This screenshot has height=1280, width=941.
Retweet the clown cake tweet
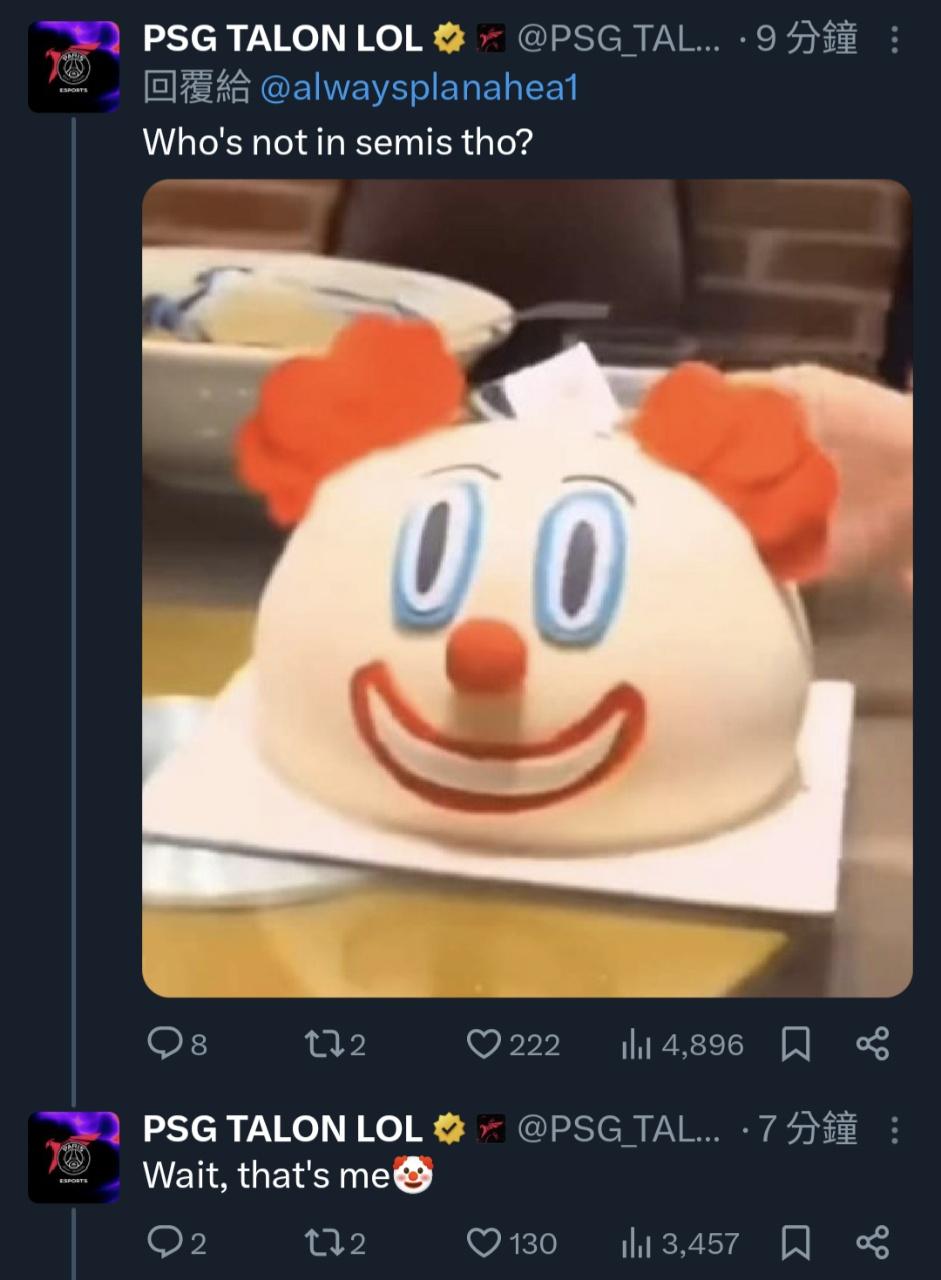pos(321,1045)
